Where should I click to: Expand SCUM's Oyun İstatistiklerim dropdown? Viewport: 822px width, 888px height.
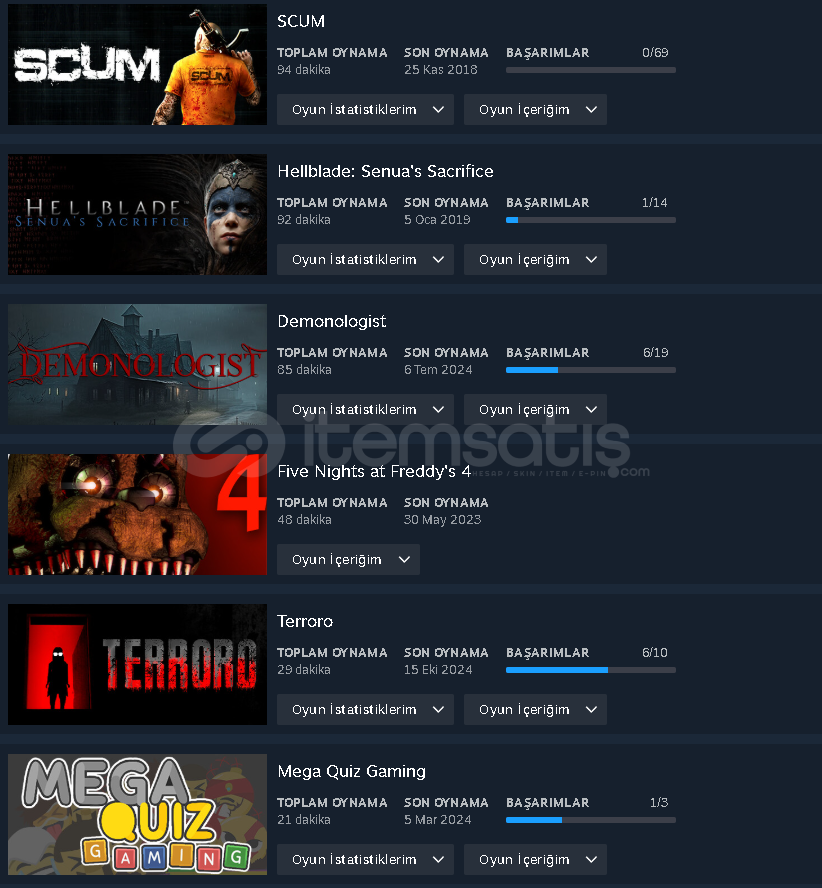365,110
